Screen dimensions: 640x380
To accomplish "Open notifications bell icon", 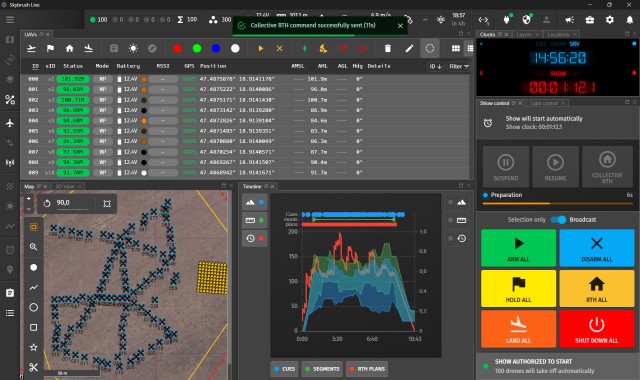I will [630, 20].
